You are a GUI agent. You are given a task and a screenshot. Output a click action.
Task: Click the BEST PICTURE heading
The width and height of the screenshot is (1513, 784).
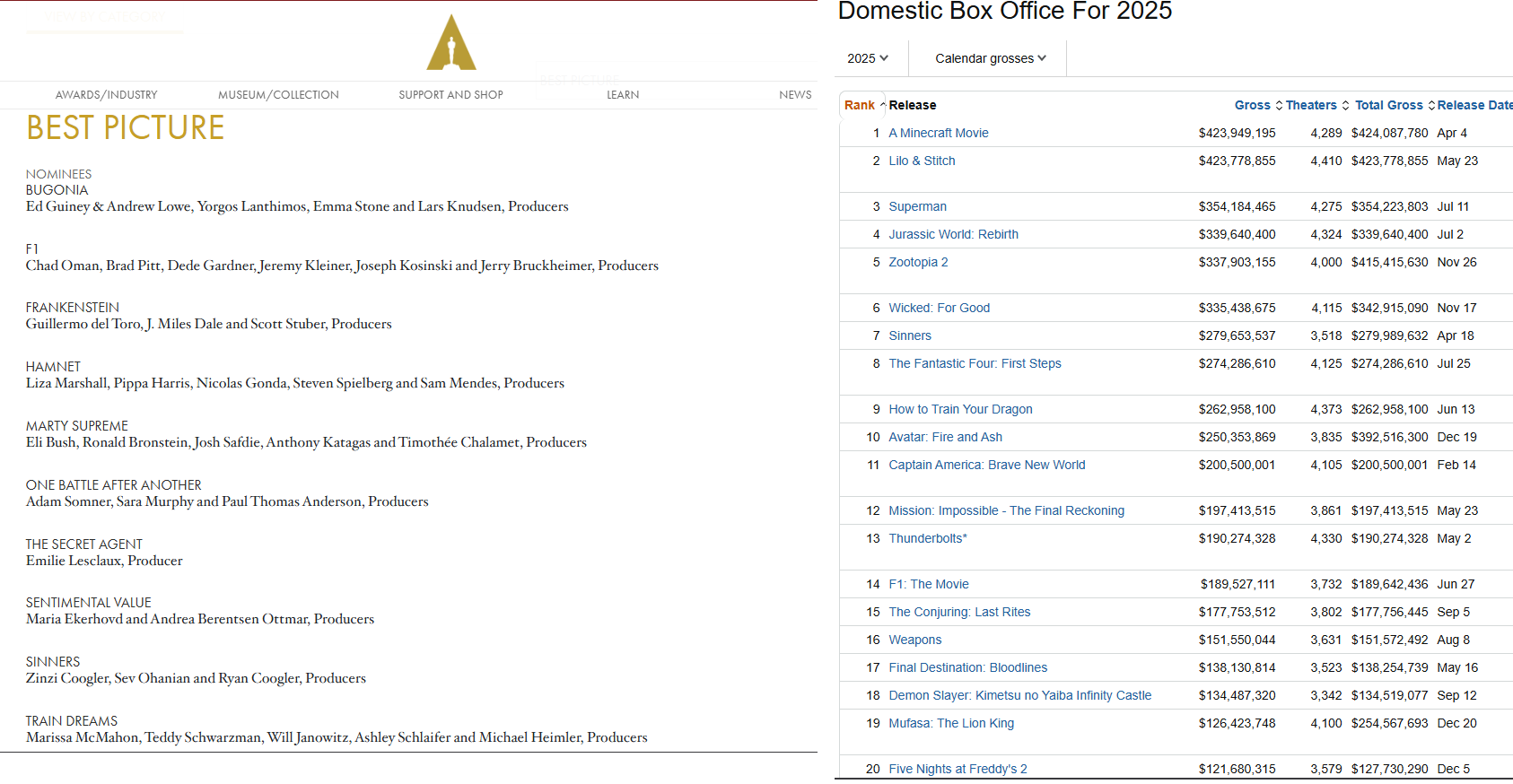click(x=126, y=128)
